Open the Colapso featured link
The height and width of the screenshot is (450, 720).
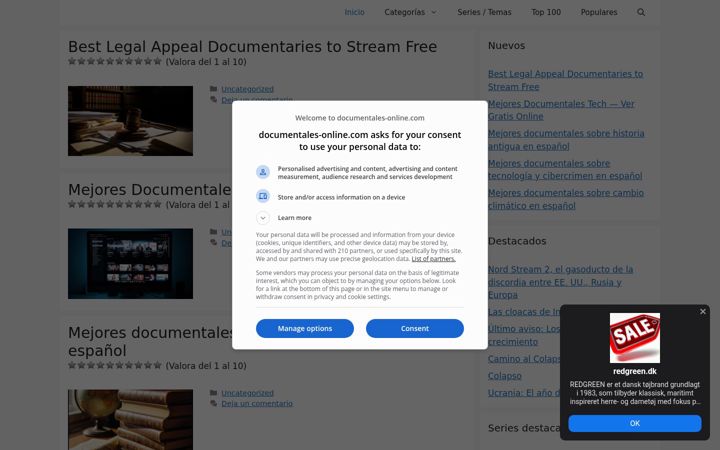505,376
